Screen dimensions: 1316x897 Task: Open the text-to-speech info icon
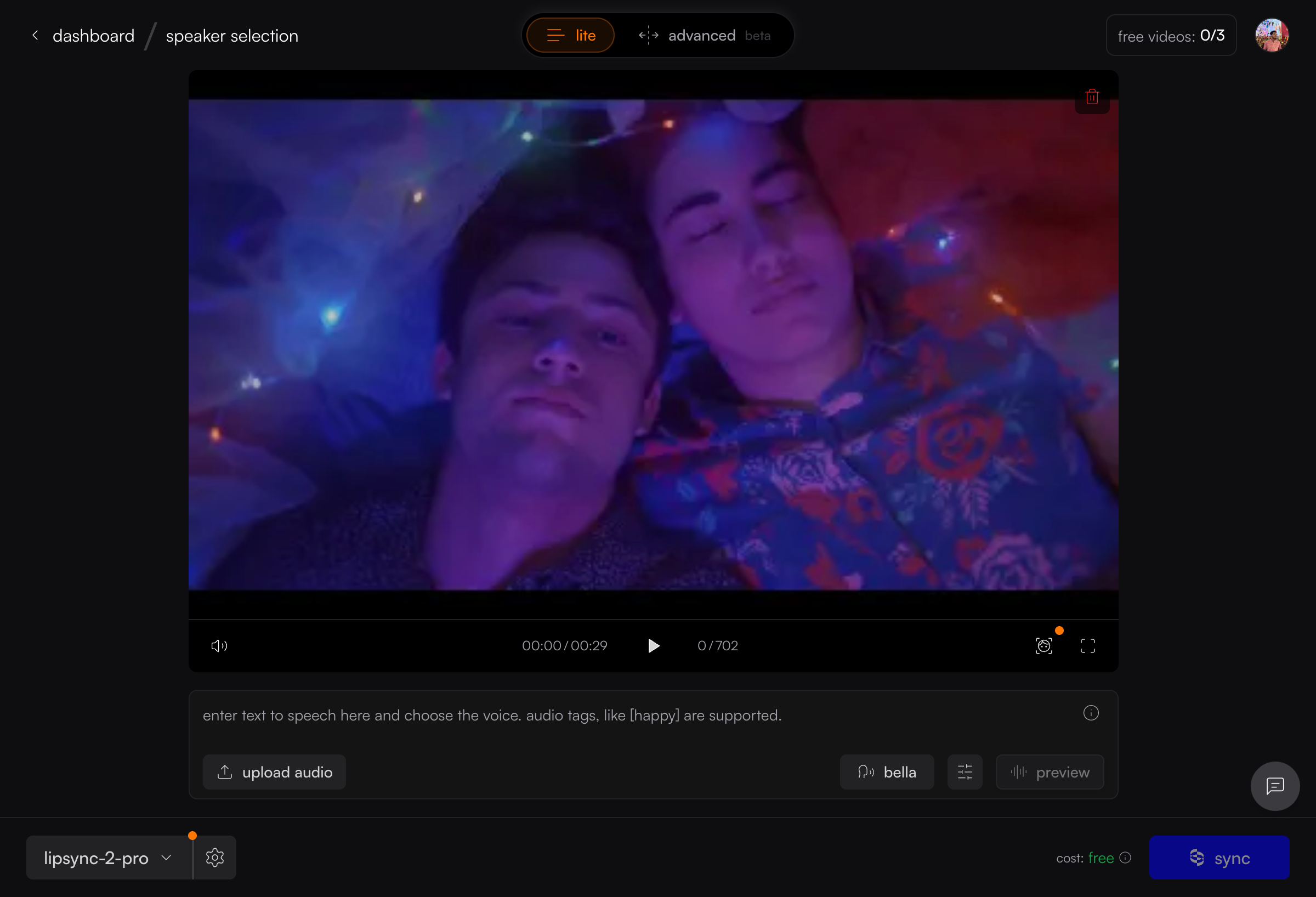(1091, 713)
